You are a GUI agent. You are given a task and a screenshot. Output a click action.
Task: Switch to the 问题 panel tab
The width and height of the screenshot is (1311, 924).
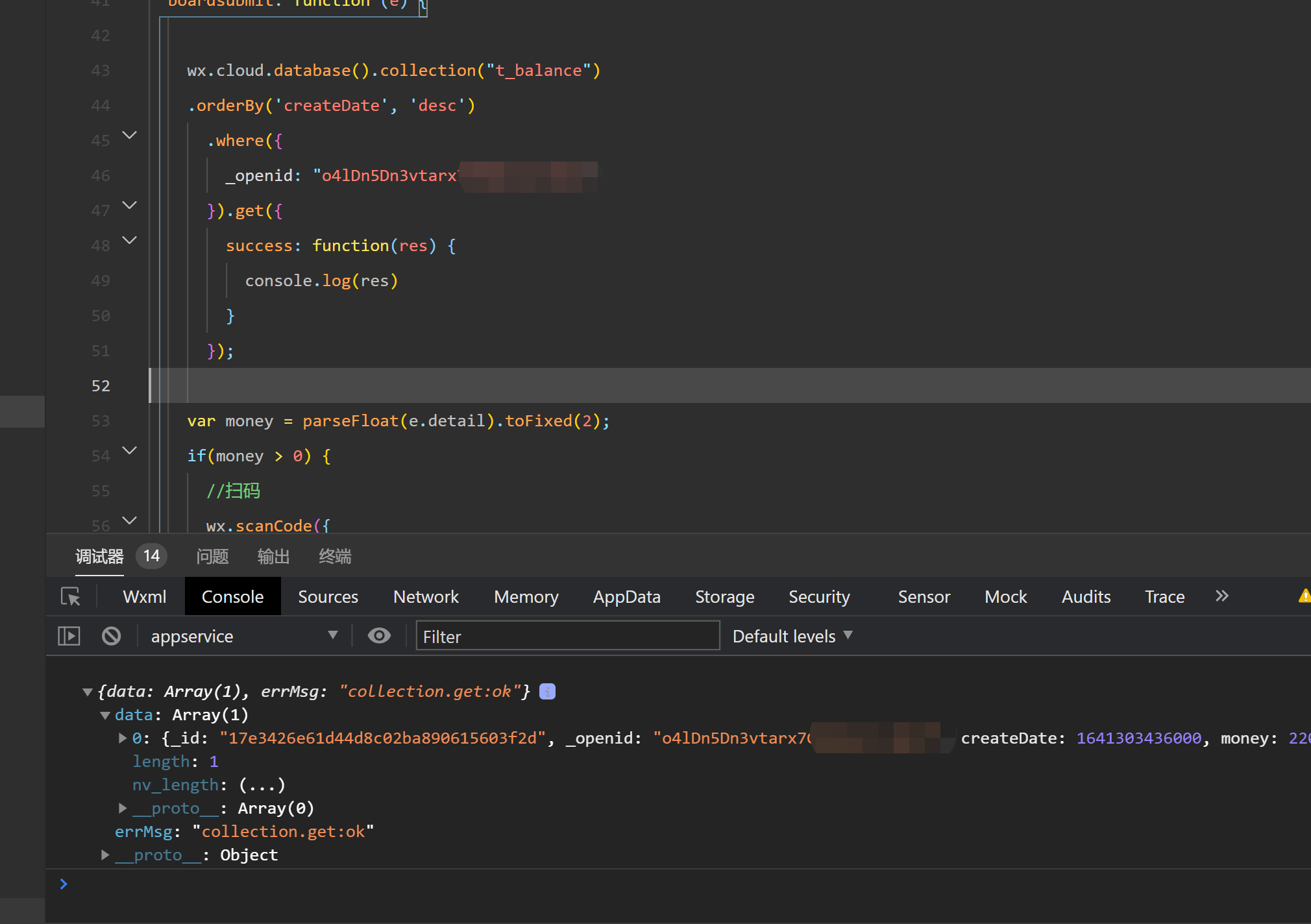coord(212,556)
